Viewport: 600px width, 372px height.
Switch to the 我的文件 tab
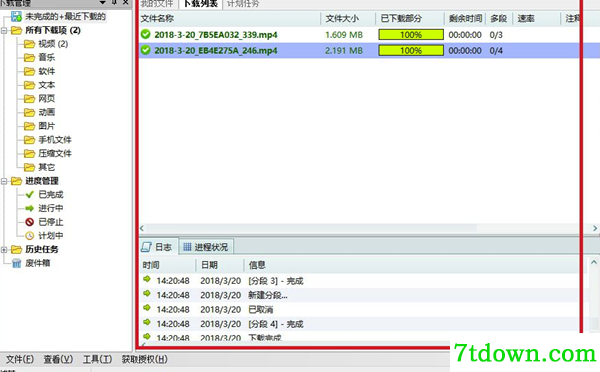(x=157, y=4)
